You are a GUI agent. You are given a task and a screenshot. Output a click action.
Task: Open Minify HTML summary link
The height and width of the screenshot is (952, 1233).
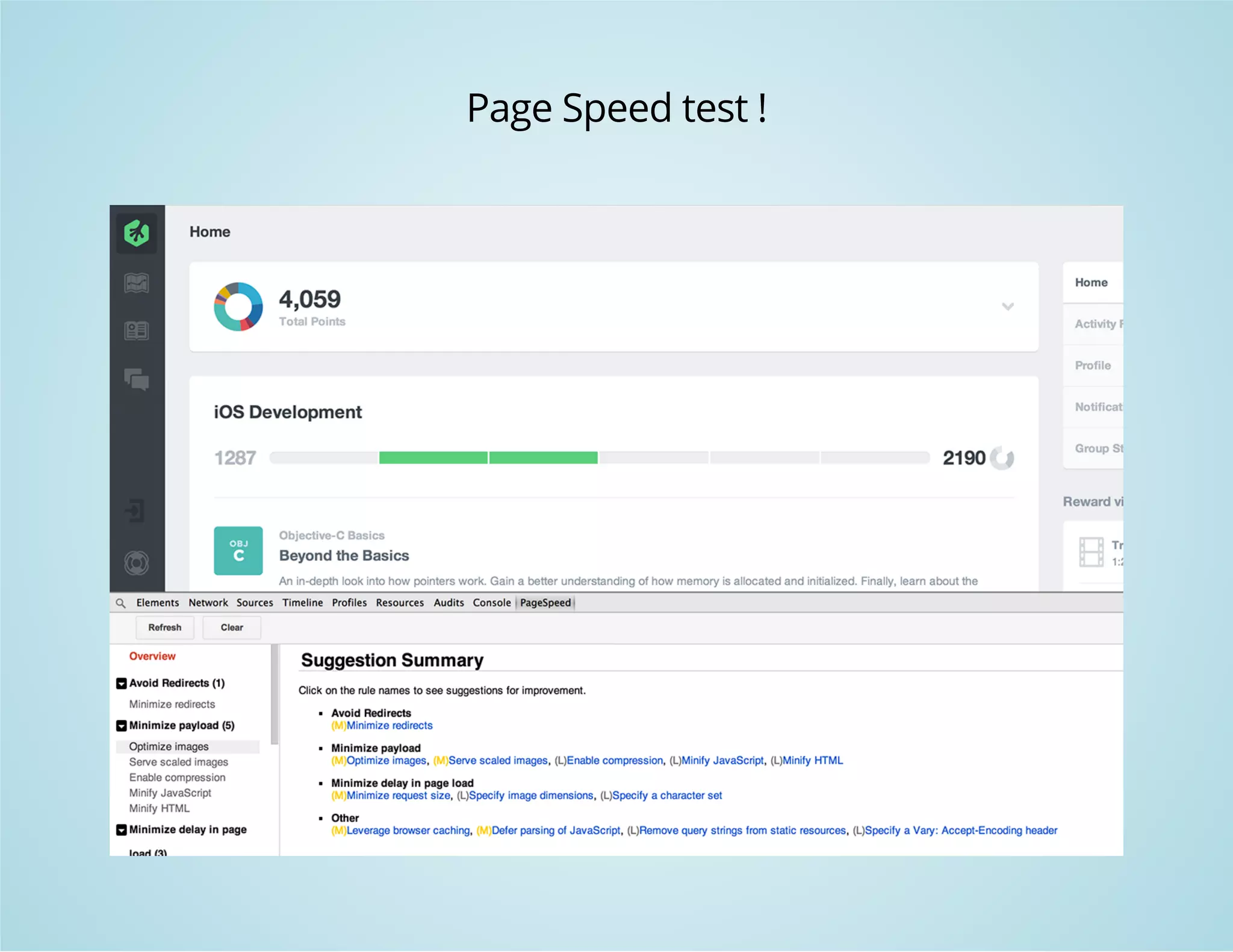tap(813, 761)
